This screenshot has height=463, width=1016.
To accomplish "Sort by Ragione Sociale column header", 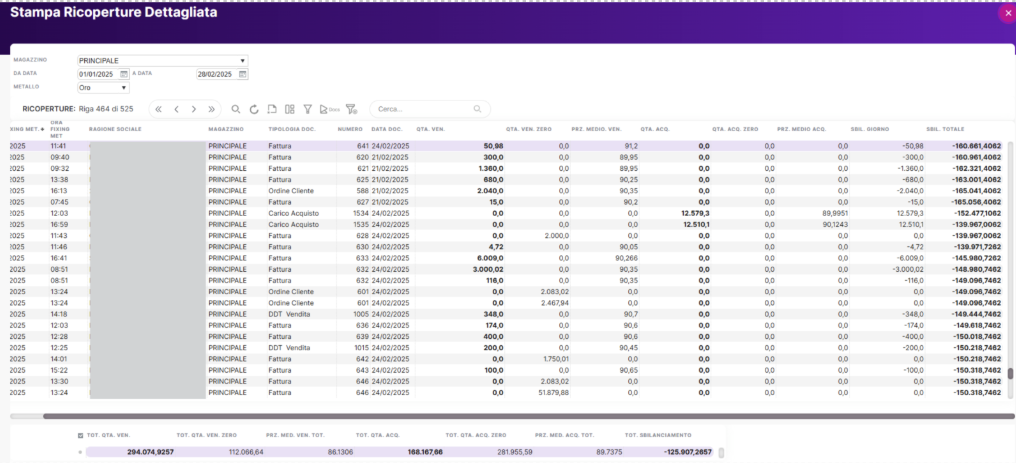I will coord(115,130).
